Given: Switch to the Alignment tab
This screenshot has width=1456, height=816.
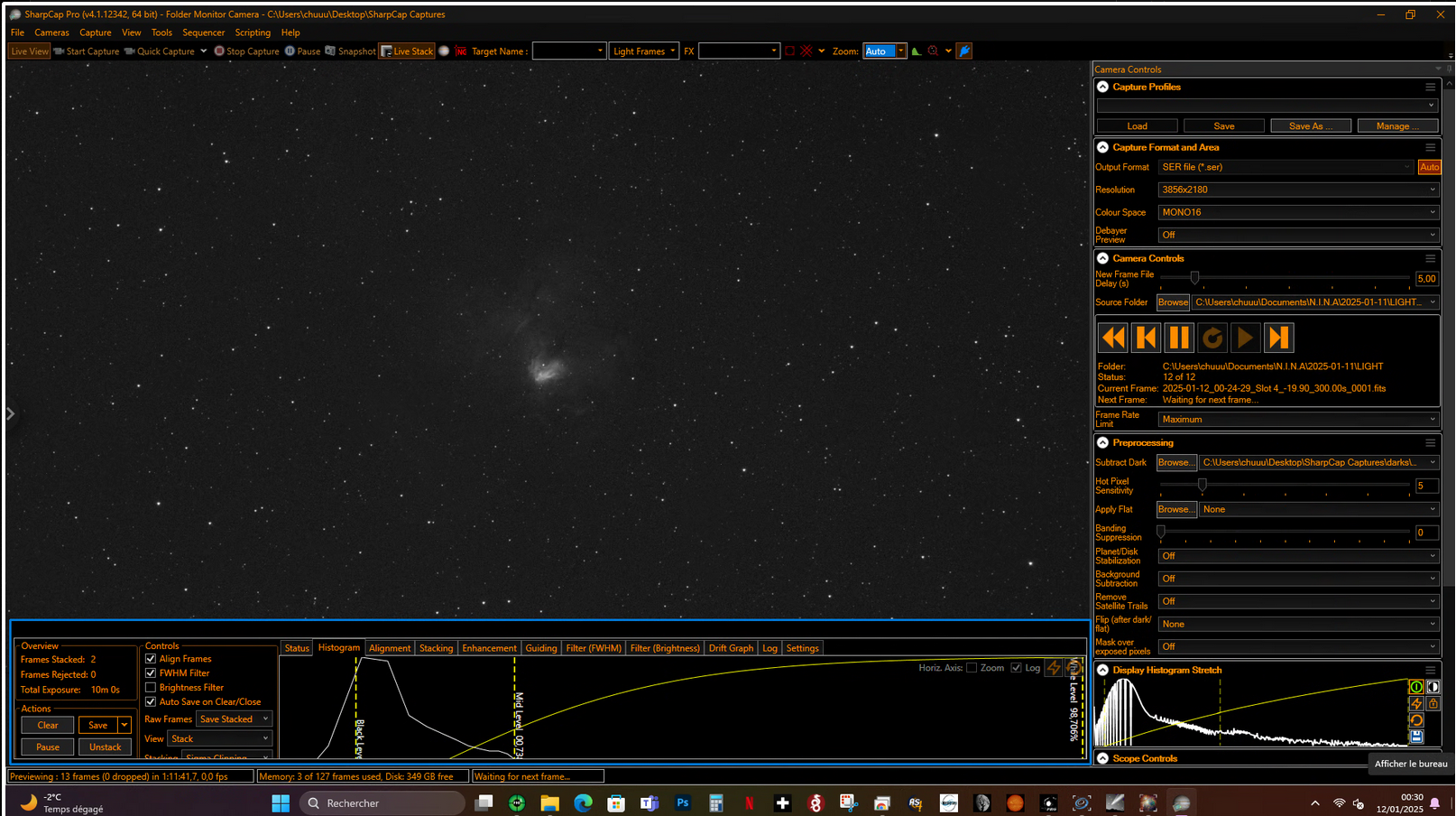Looking at the screenshot, I should tap(390, 648).
